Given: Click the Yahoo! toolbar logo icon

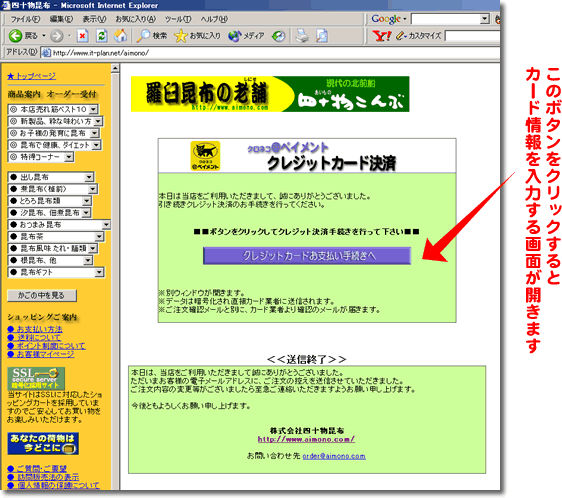Looking at the screenshot, I should [x=382, y=35].
